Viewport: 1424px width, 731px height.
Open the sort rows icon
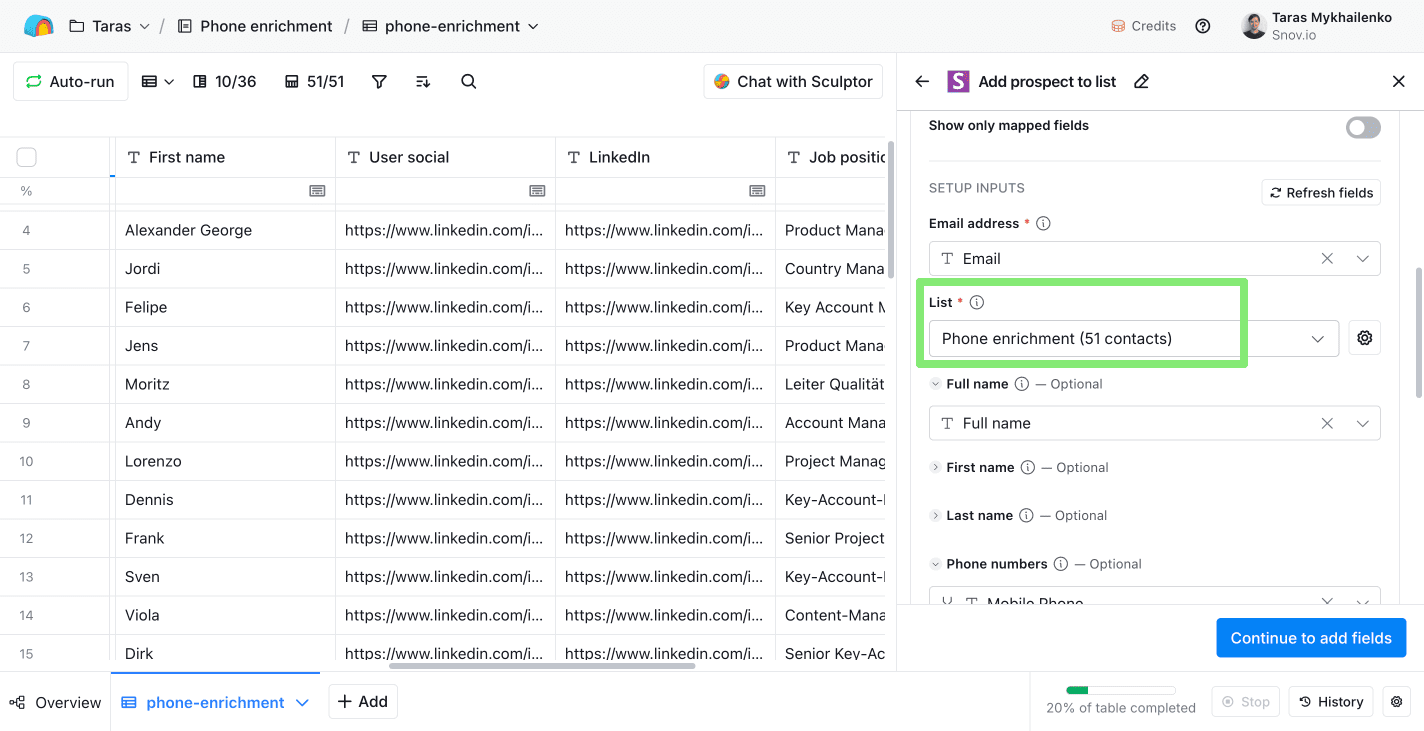tap(423, 82)
